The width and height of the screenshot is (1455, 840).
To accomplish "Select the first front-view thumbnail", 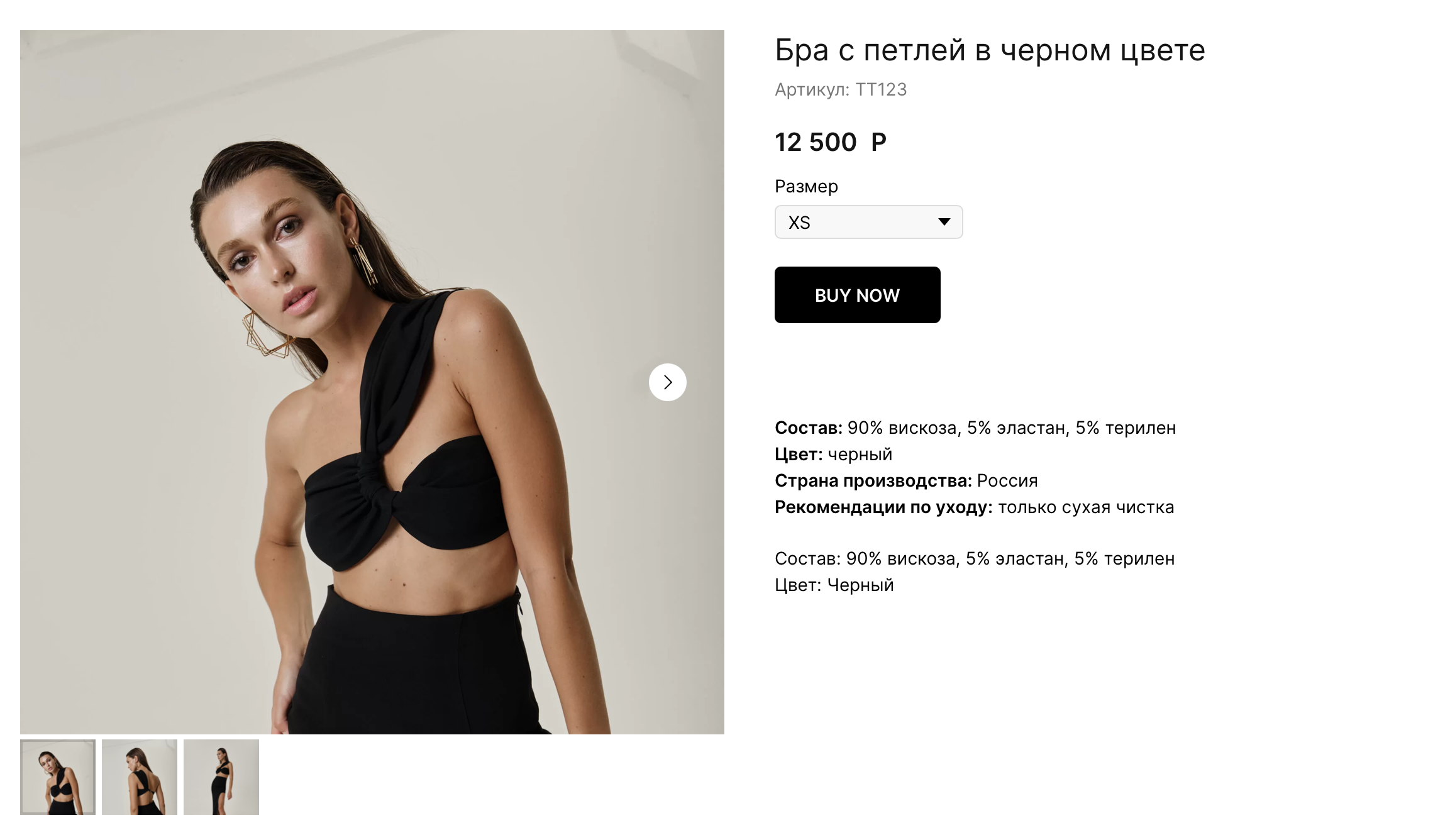I will click(x=58, y=777).
